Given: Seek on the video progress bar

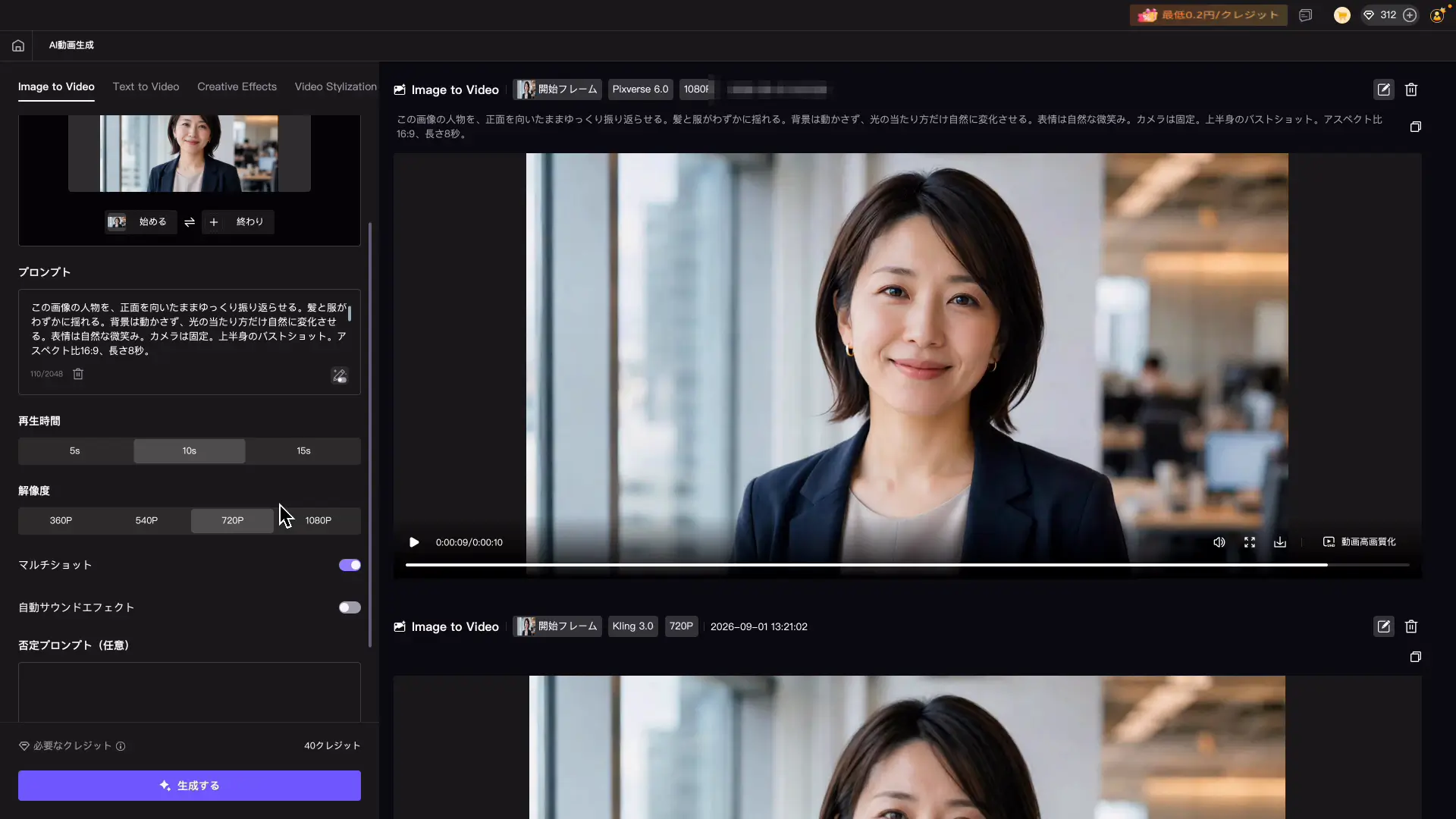Looking at the screenshot, I should (x=907, y=565).
